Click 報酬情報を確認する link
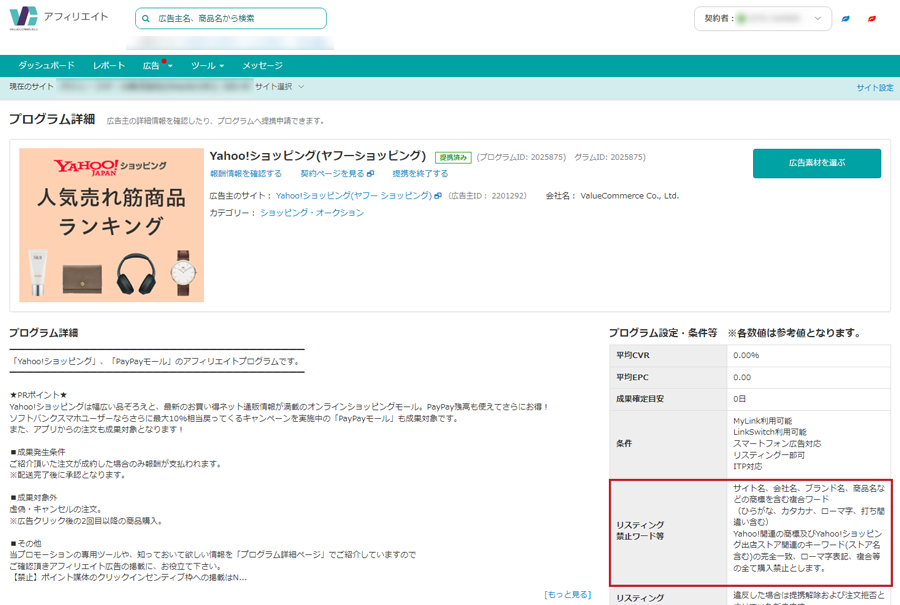The height and width of the screenshot is (605, 900). [246, 173]
